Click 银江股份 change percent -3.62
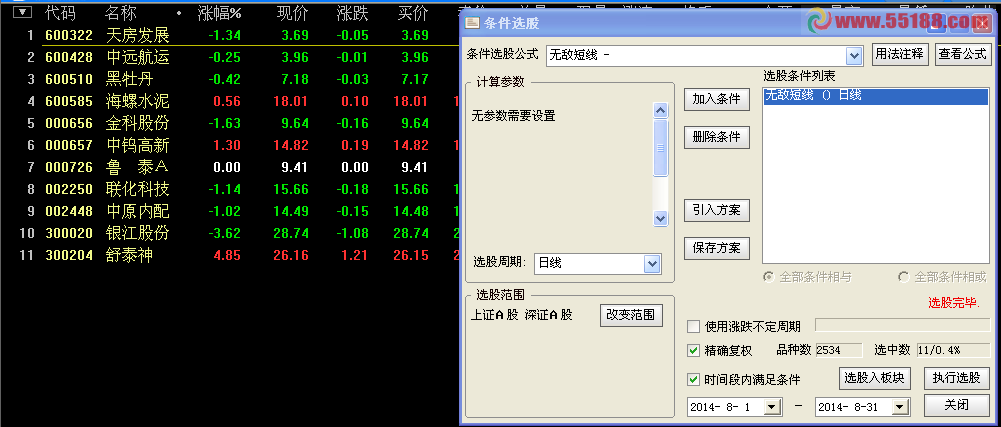The image size is (1001, 427). [223, 233]
